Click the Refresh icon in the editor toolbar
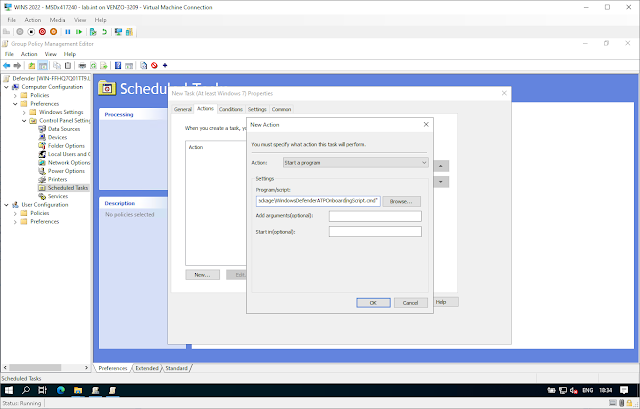640x409 pixels. [x=93, y=65]
